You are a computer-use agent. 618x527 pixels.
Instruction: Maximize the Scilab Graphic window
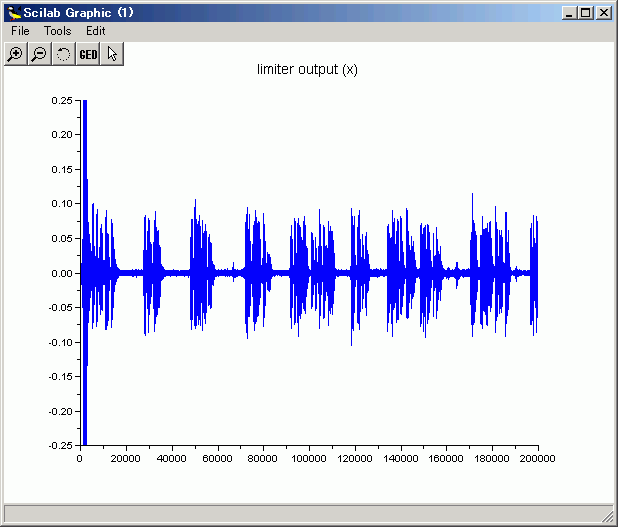[586, 13]
